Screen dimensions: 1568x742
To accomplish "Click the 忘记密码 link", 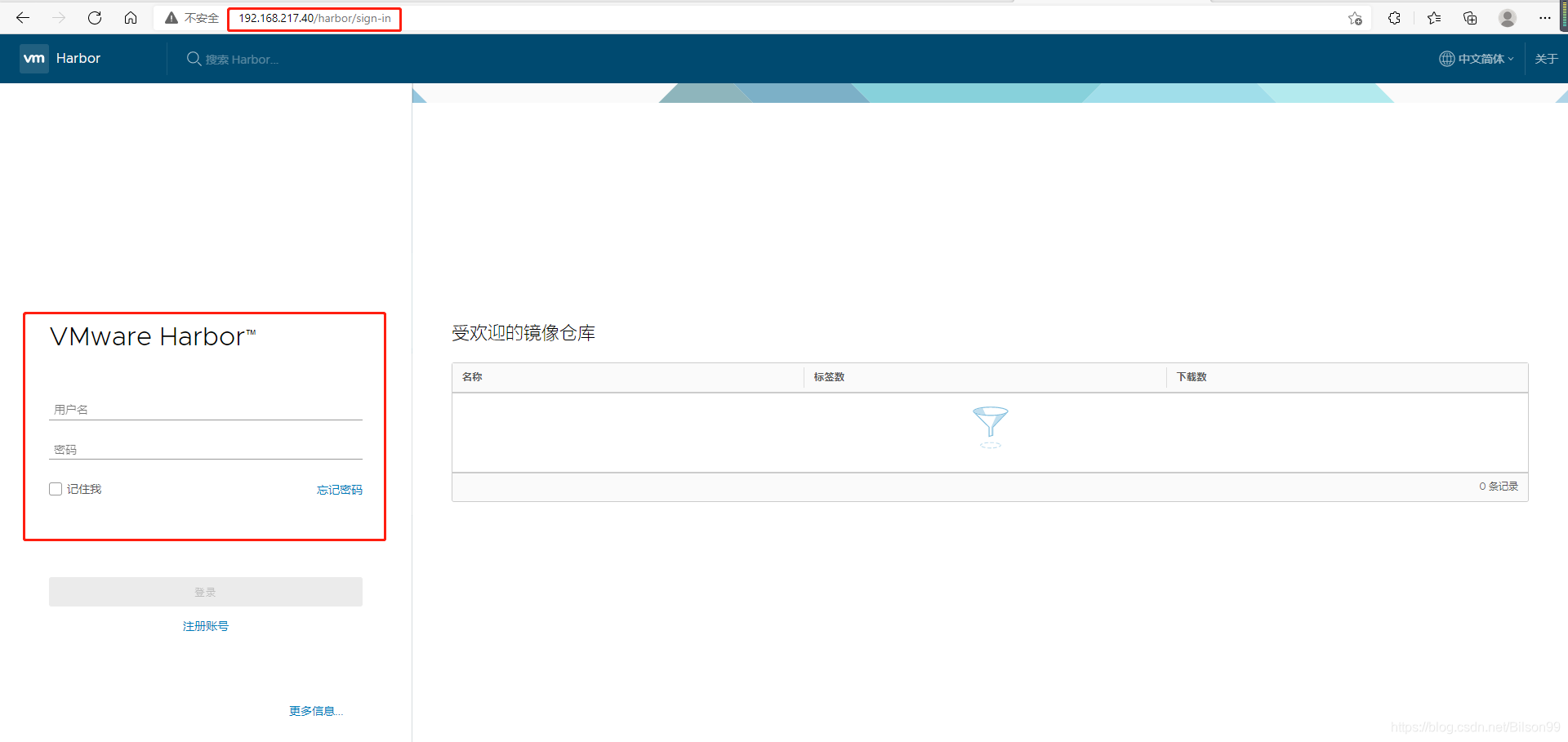I will point(340,490).
